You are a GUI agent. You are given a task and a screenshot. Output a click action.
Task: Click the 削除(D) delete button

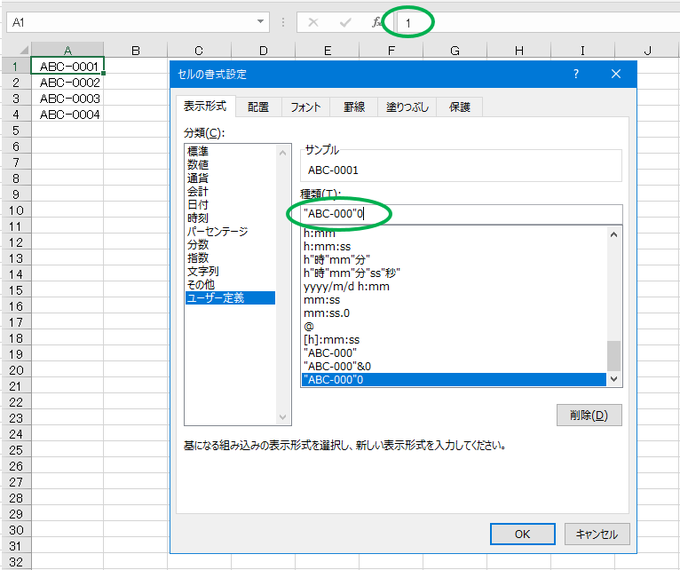pyautogui.click(x=589, y=415)
